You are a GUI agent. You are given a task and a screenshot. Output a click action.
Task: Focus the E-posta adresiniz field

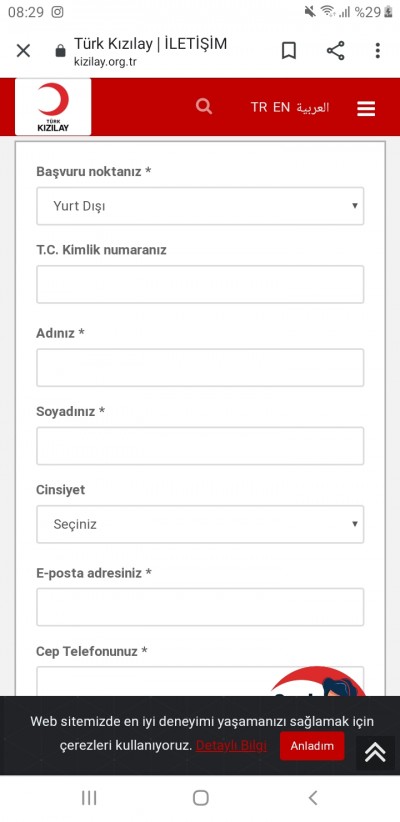200,607
